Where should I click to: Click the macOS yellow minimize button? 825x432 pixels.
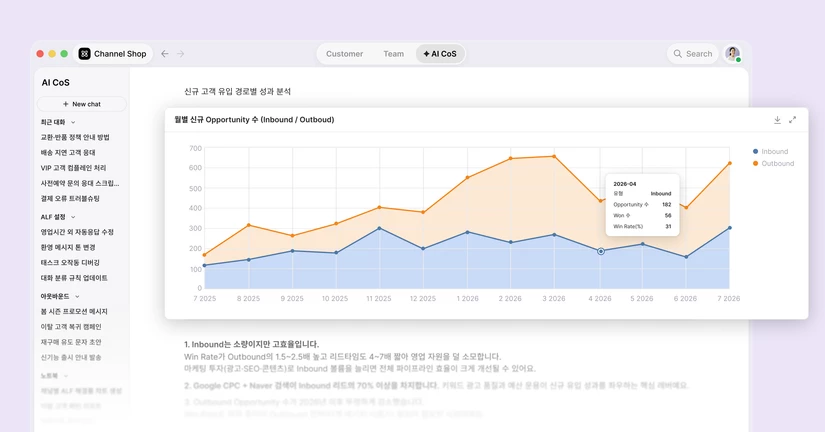pyautogui.click(x=52, y=54)
